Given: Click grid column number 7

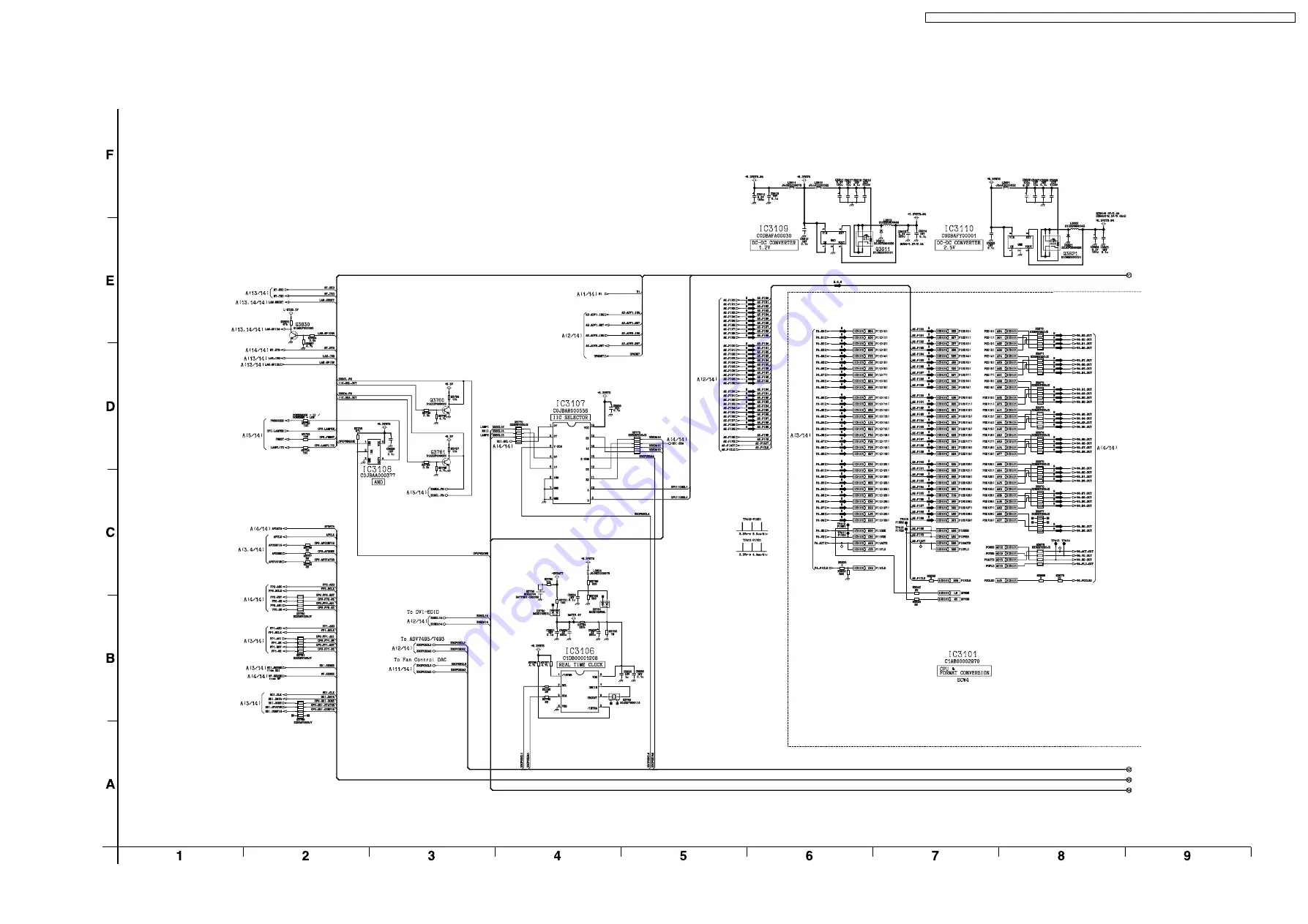Looking at the screenshot, I should [x=935, y=856].
